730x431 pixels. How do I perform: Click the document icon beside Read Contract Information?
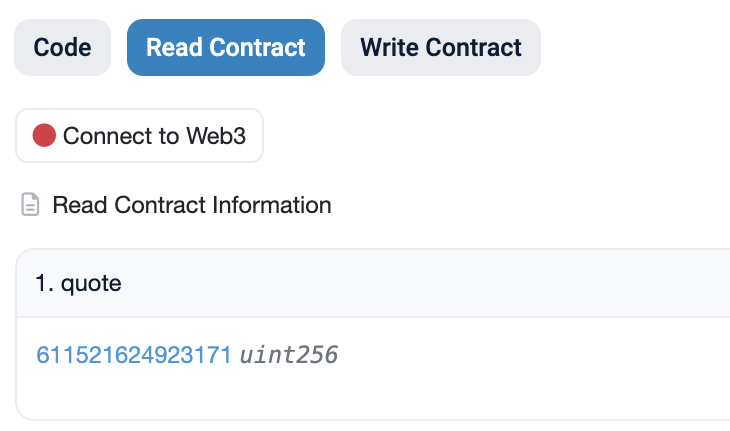click(x=31, y=206)
